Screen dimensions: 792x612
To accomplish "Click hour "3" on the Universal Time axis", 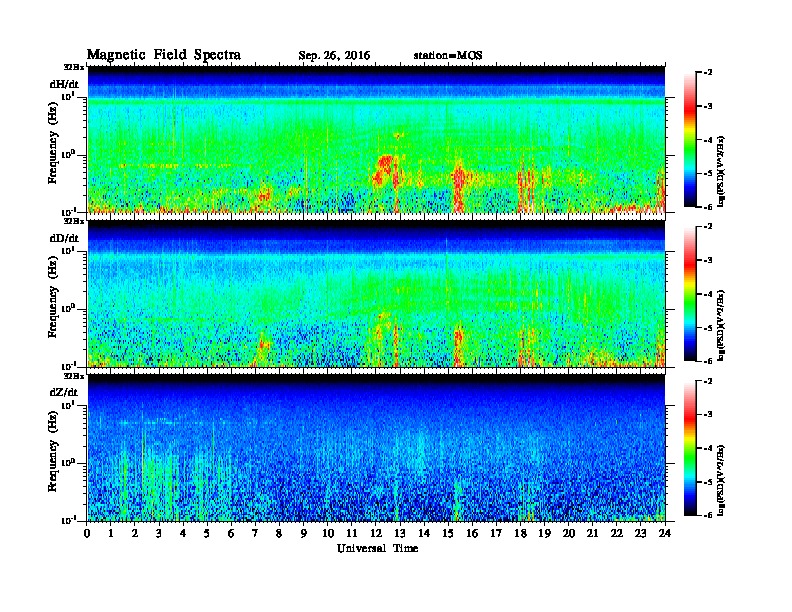I will point(159,534).
